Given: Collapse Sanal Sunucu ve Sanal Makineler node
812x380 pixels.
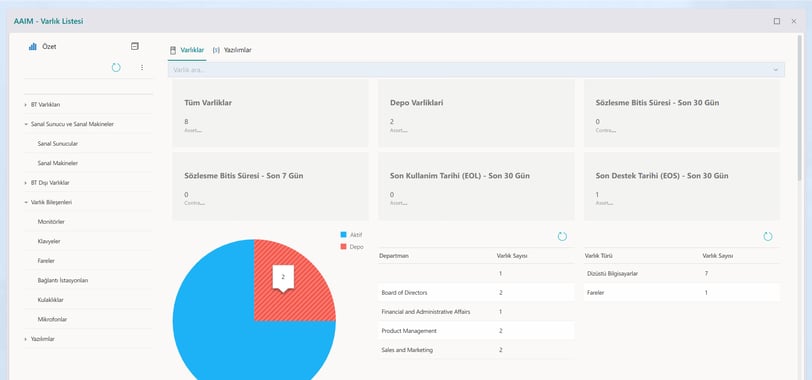Looking at the screenshot, I should [25, 124].
